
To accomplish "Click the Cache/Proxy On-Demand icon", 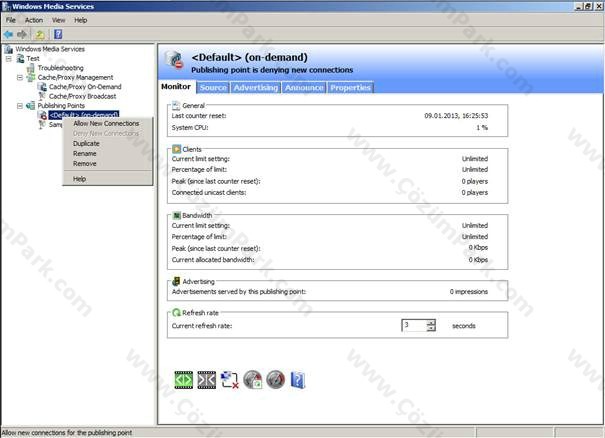I will [42, 87].
